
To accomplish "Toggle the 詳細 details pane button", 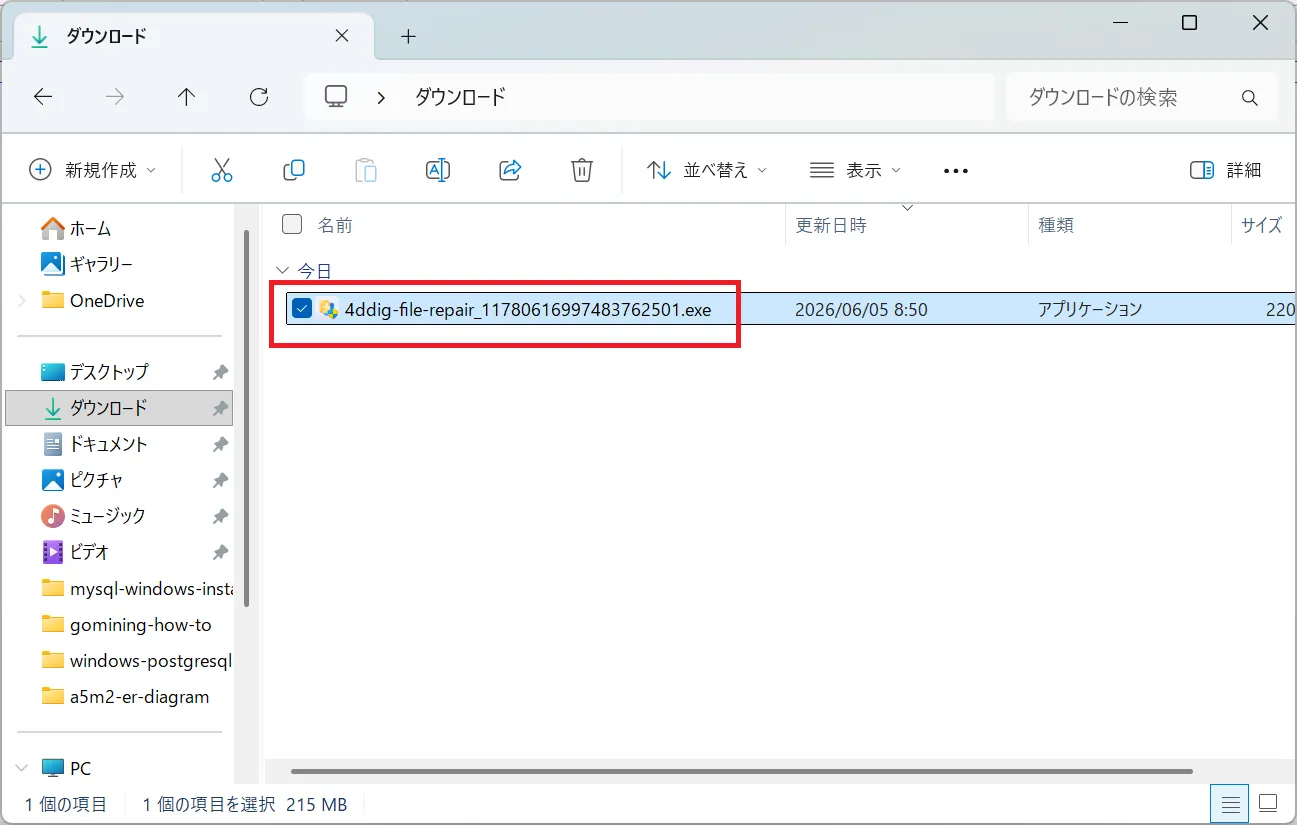I will pos(1226,170).
